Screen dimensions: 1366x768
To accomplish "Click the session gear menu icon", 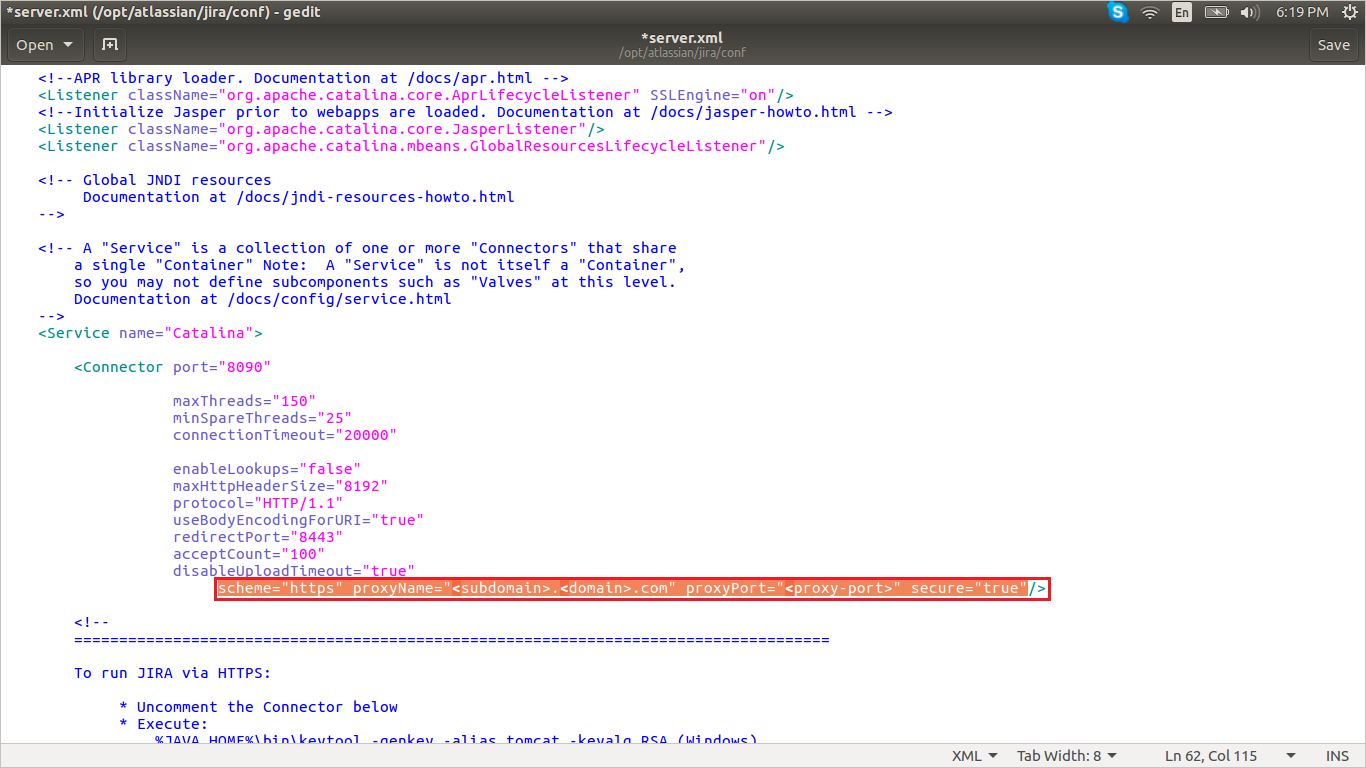I will pos(1351,12).
